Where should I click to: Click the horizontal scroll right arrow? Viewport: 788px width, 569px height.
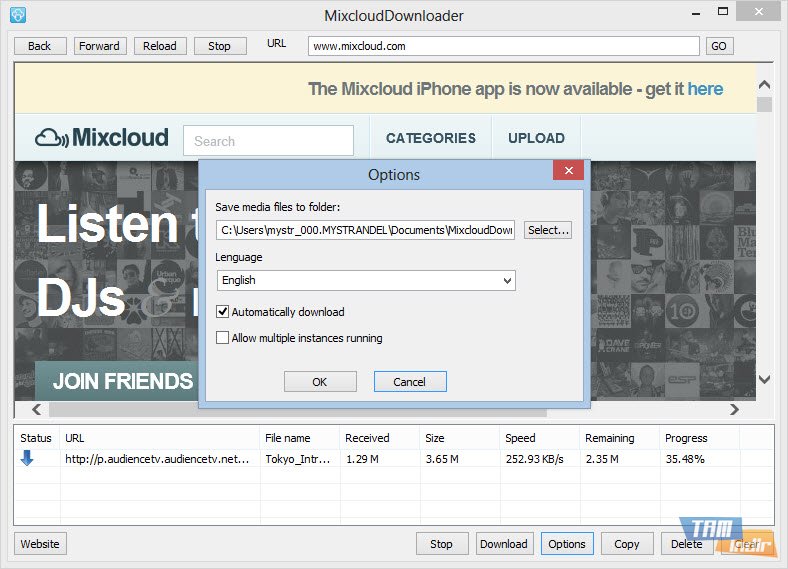734,410
